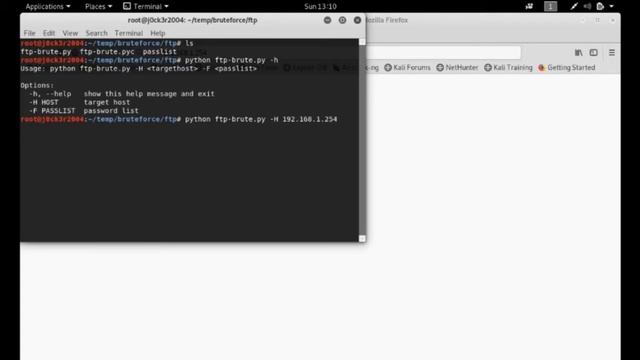Expand the system menu arrow
Viewport: 640px width, 360px height.
tap(611, 6)
